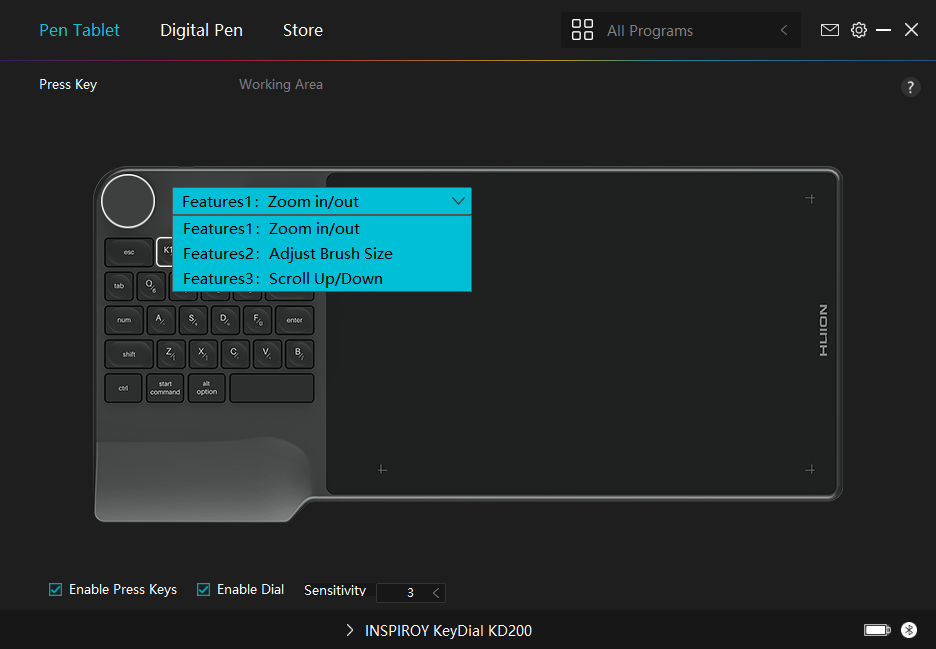Select the shift key on the tablet

pos(129,354)
